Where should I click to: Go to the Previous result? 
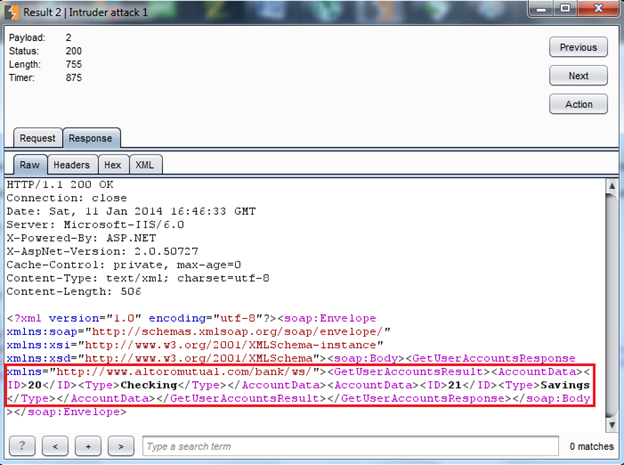click(x=578, y=47)
